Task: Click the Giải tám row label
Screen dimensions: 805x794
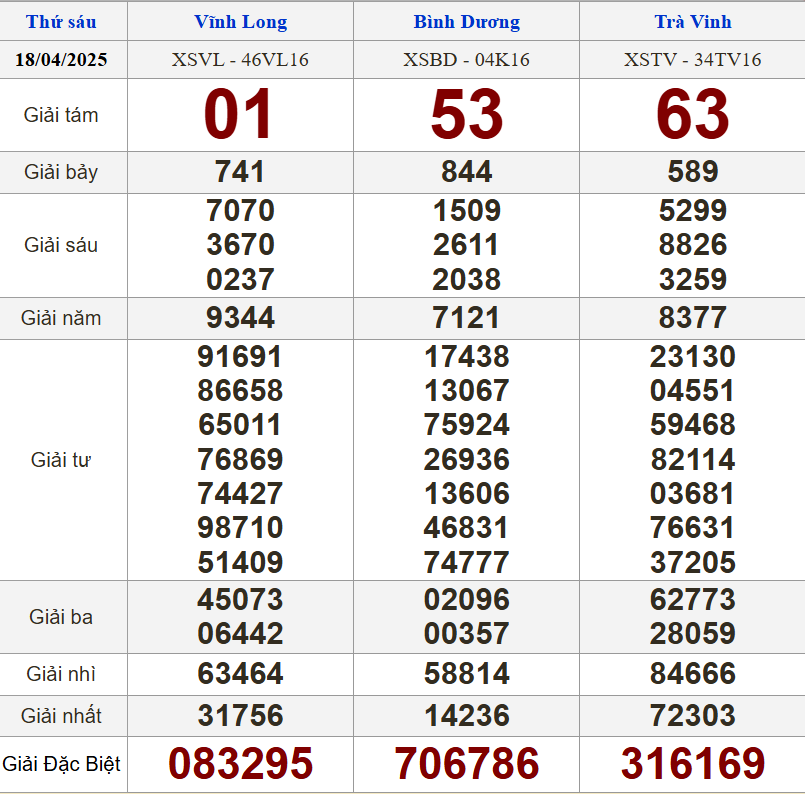Action: tap(62, 115)
